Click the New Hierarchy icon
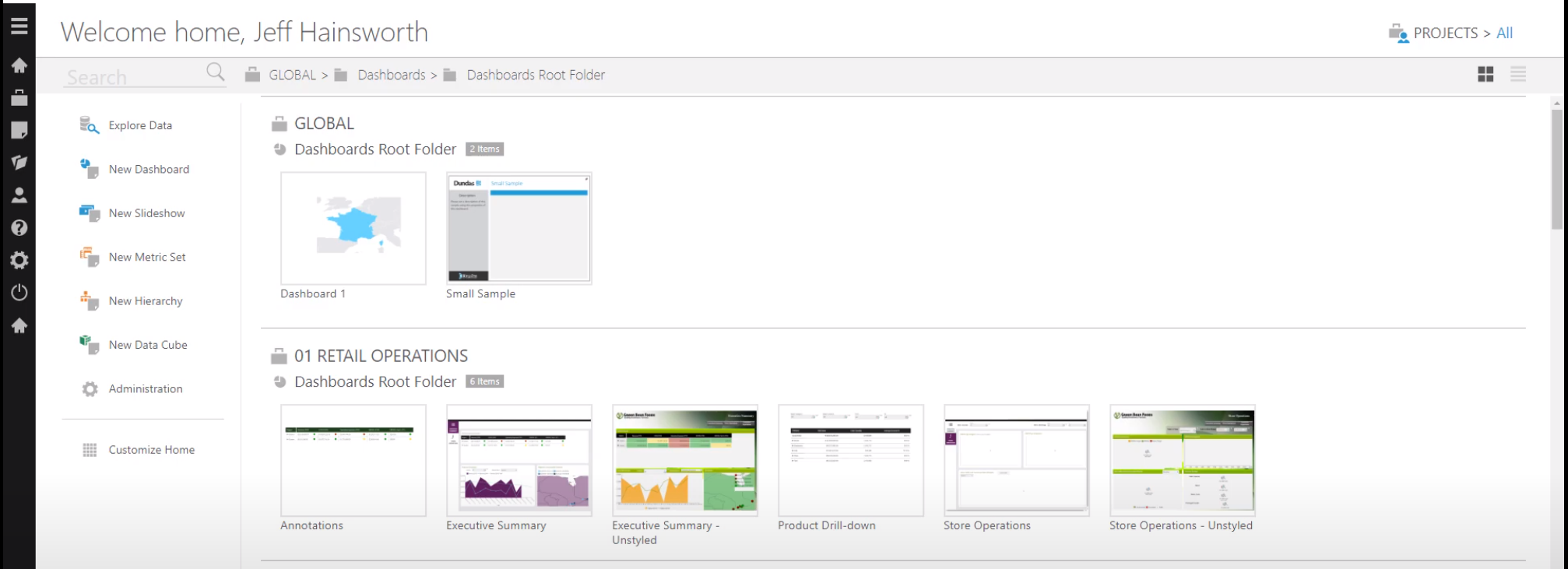 90,301
